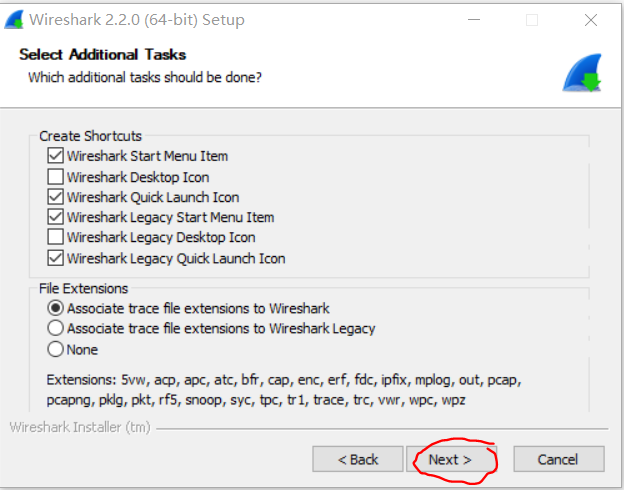Click 'Wireshark 2.2.0 (64-bit) Setup' title text
This screenshot has height=490, width=624.
coord(137,20)
